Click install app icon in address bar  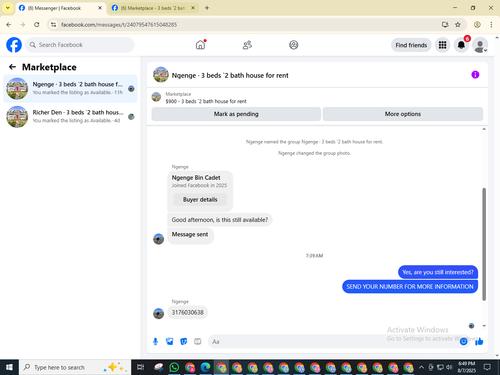[445, 24]
